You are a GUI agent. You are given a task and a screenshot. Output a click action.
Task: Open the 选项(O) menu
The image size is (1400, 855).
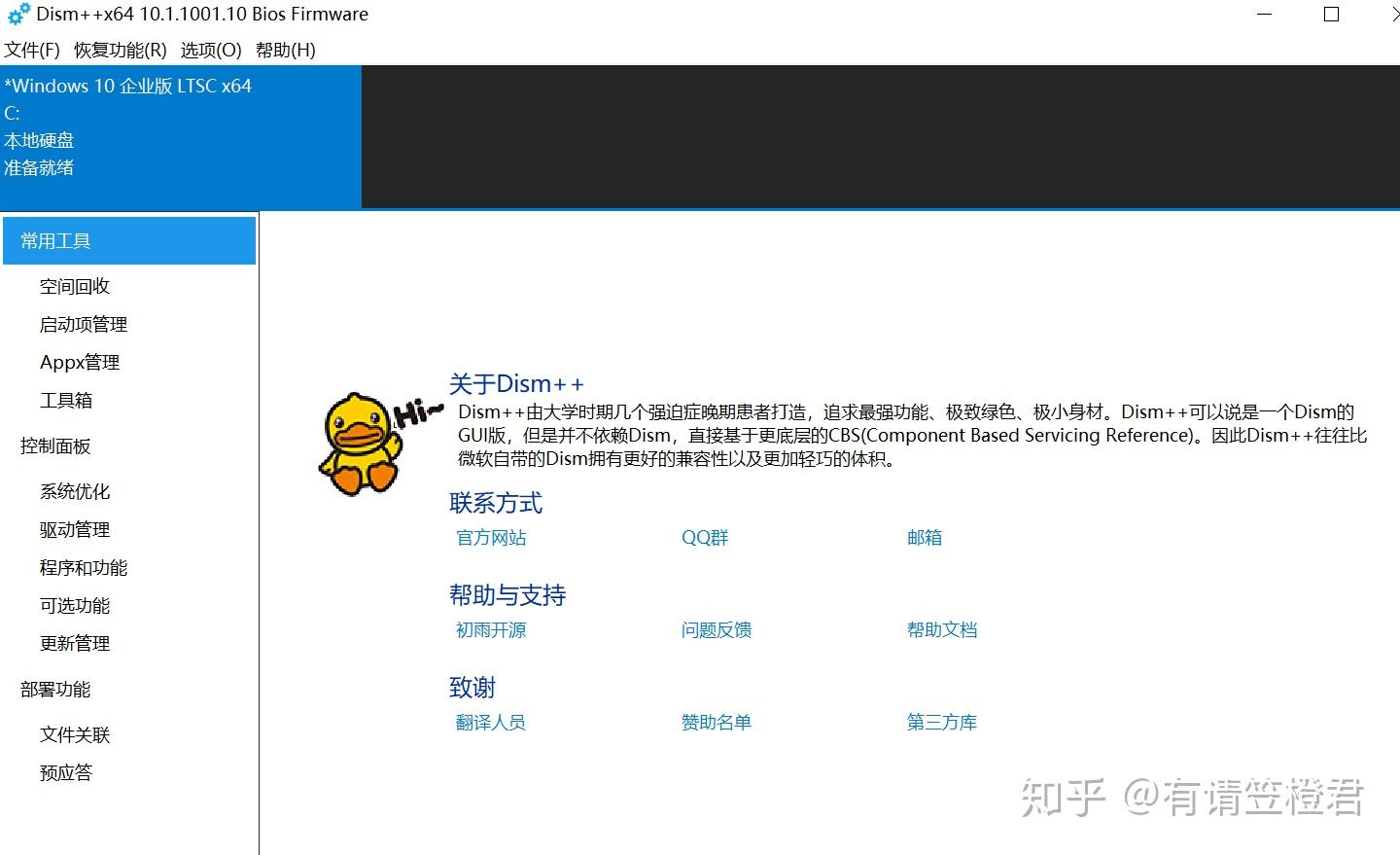(x=211, y=50)
